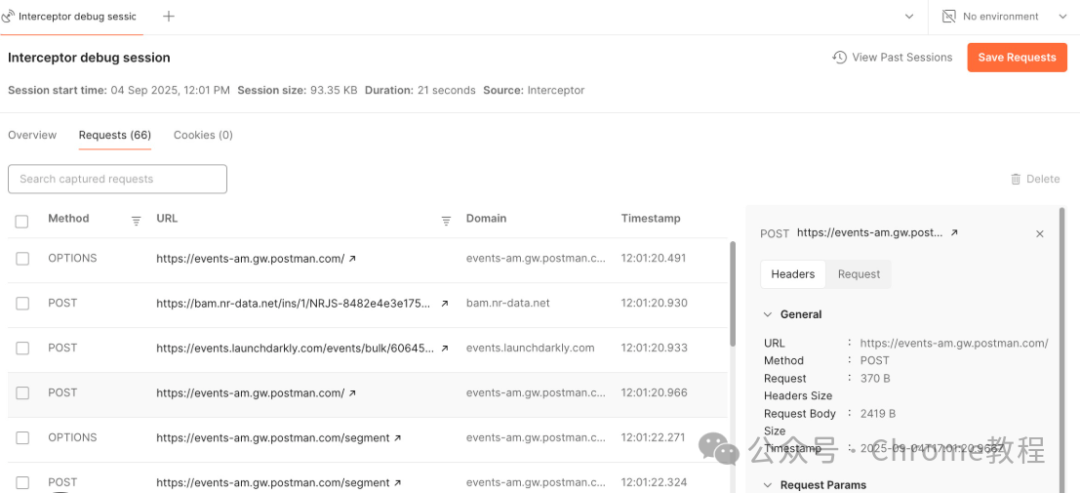Click the 12:01:22.271 timestamp cell
The image size is (1080, 493).
tap(654, 437)
